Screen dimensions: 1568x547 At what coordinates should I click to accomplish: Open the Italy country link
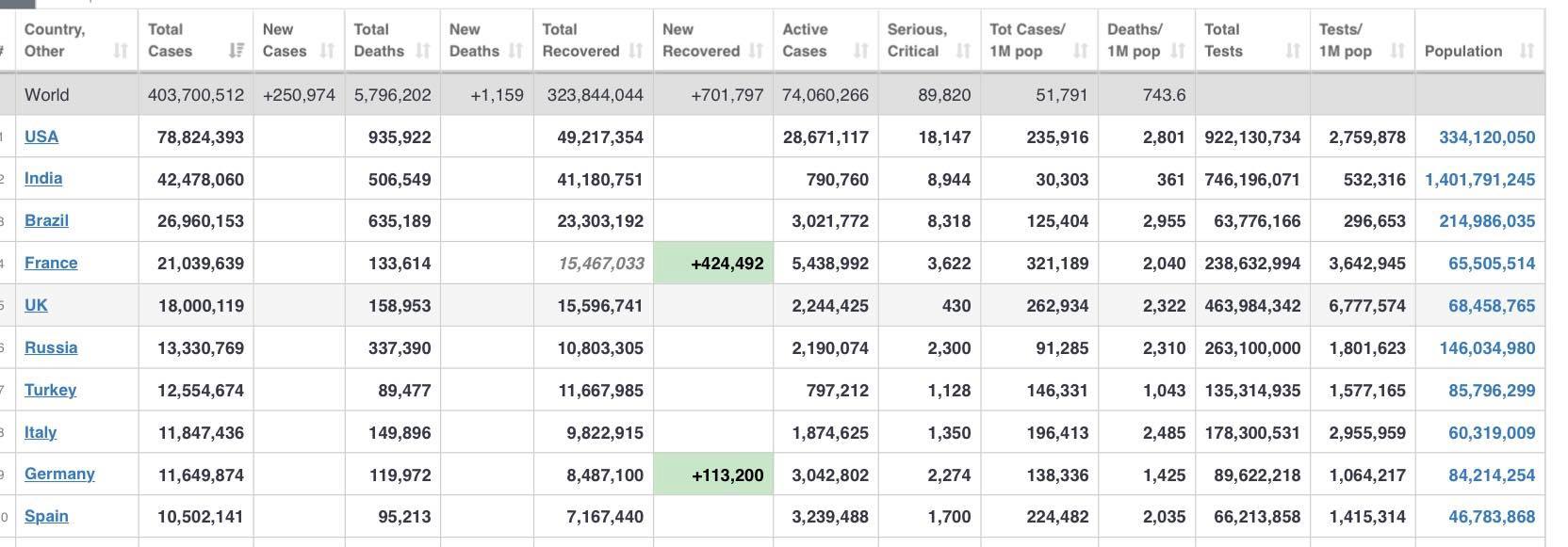tap(41, 432)
